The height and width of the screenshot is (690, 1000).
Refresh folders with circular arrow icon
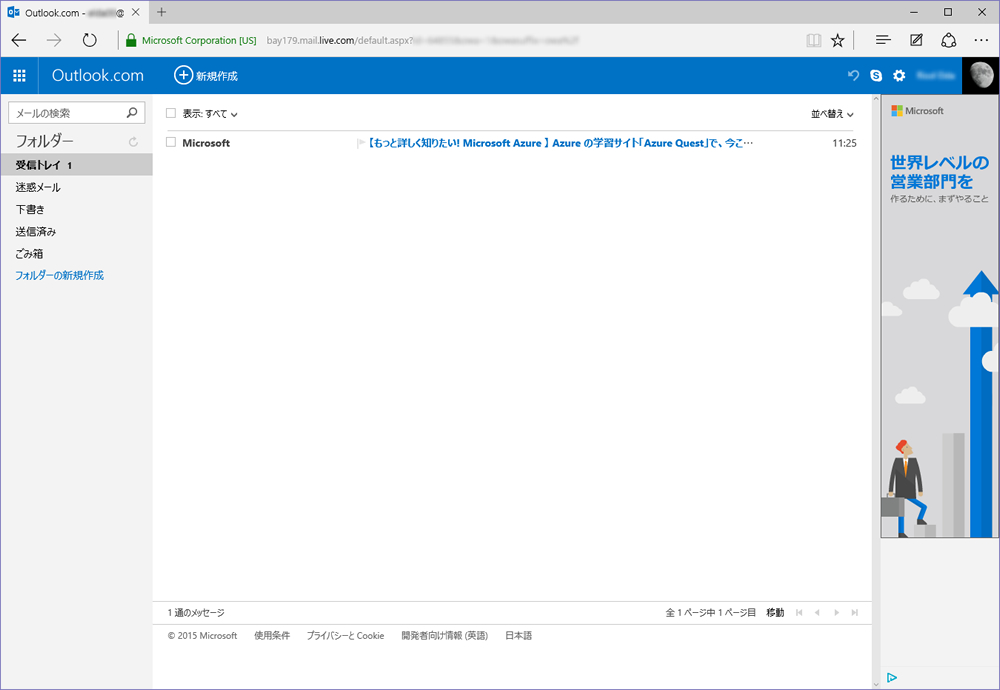coord(133,142)
